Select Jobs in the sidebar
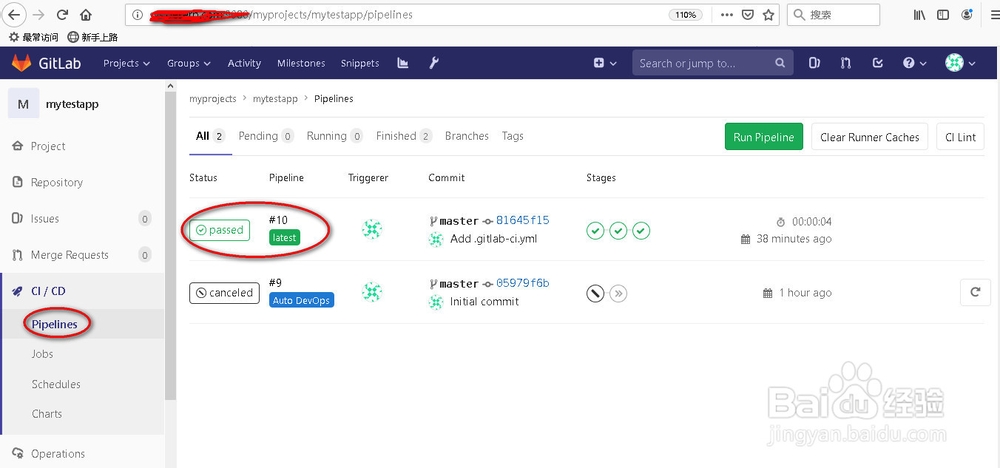The image size is (1000, 468). tap(43, 354)
